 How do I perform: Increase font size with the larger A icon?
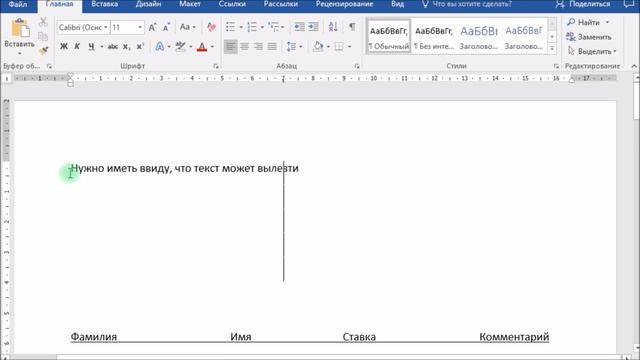click(x=152, y=27)
